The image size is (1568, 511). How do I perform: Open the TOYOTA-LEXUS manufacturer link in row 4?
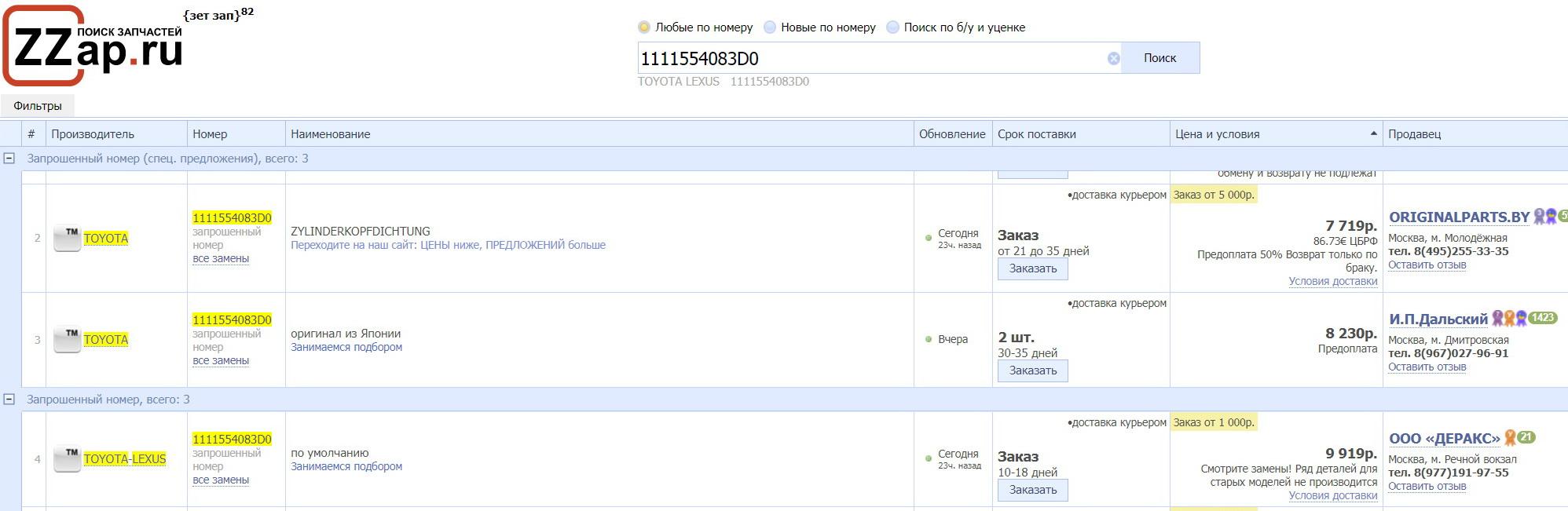[125, 459]
